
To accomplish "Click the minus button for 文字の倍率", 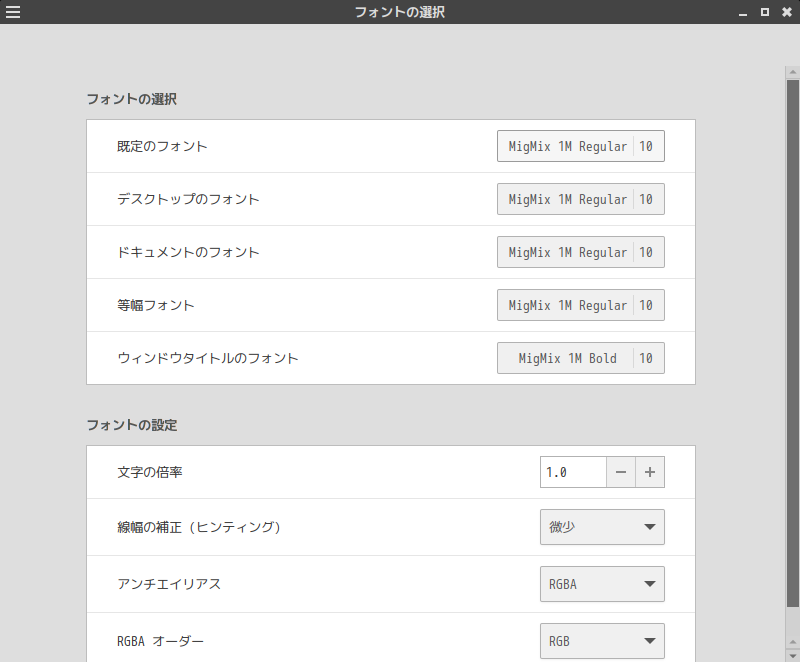I will (x=620, y=472).
